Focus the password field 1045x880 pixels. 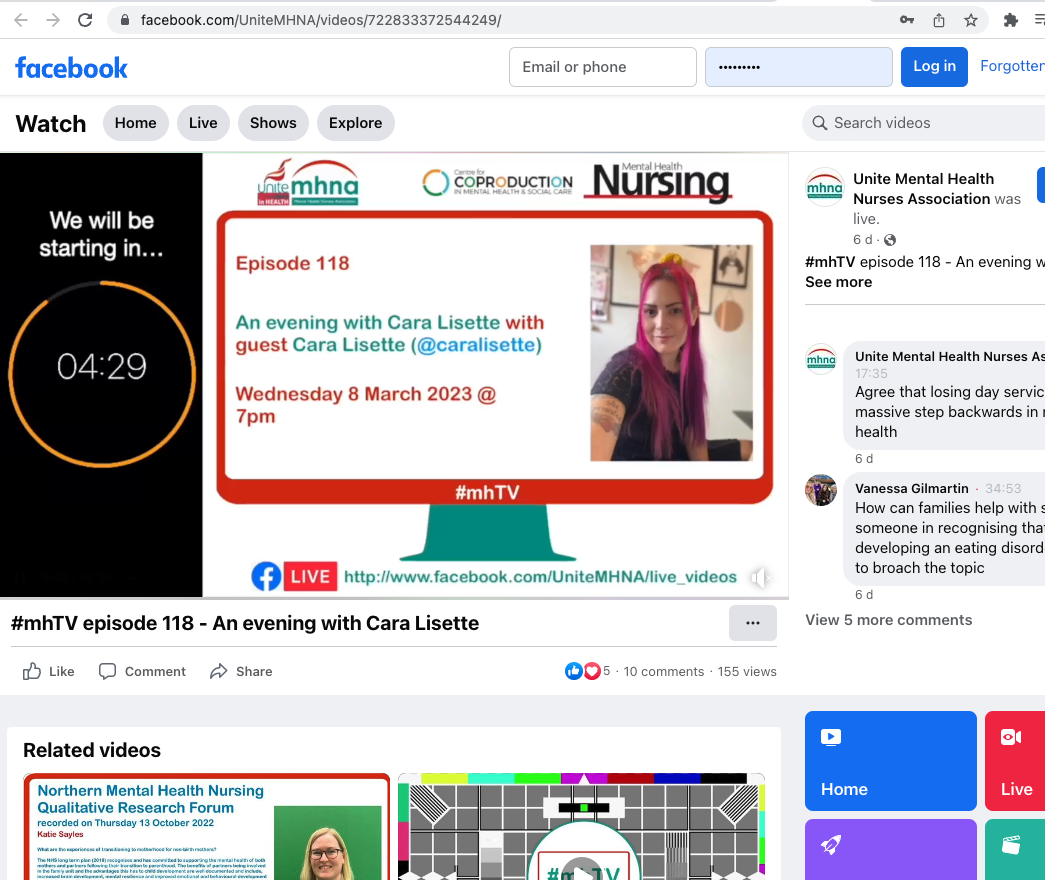click(798, 67)
